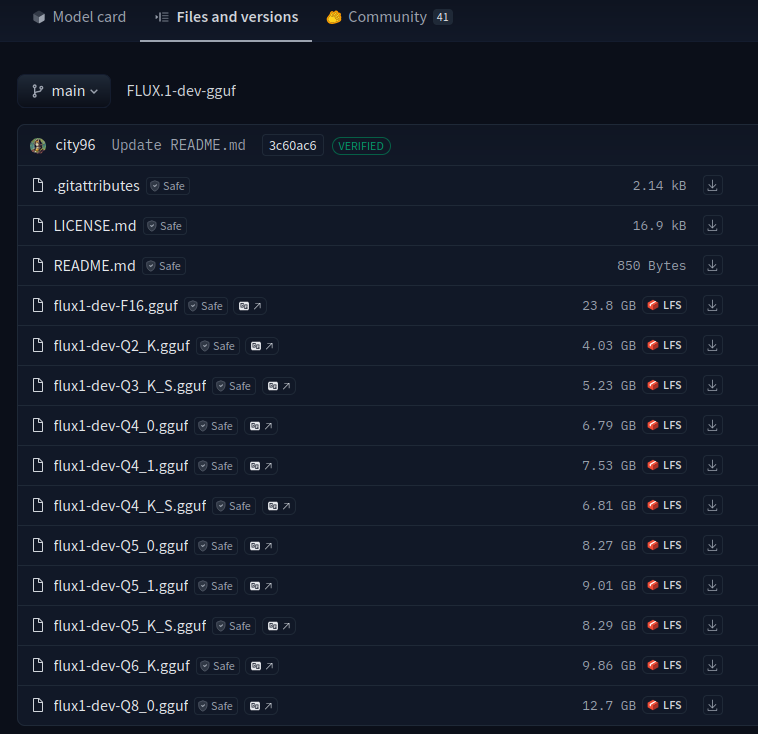Open GGUF viewer for flux1-dev-Q6_K.gguf
758x734 pixels.
(x=262, y=666)
